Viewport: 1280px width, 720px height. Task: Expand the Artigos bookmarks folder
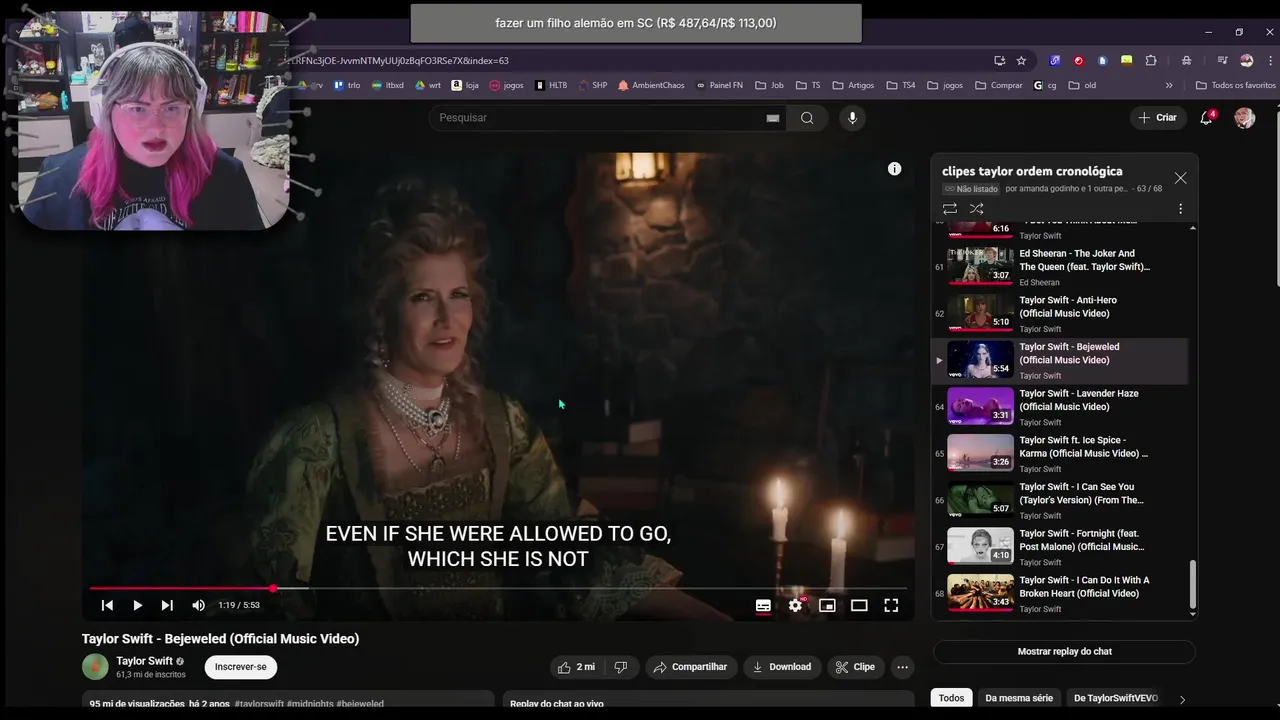[853, 86]
